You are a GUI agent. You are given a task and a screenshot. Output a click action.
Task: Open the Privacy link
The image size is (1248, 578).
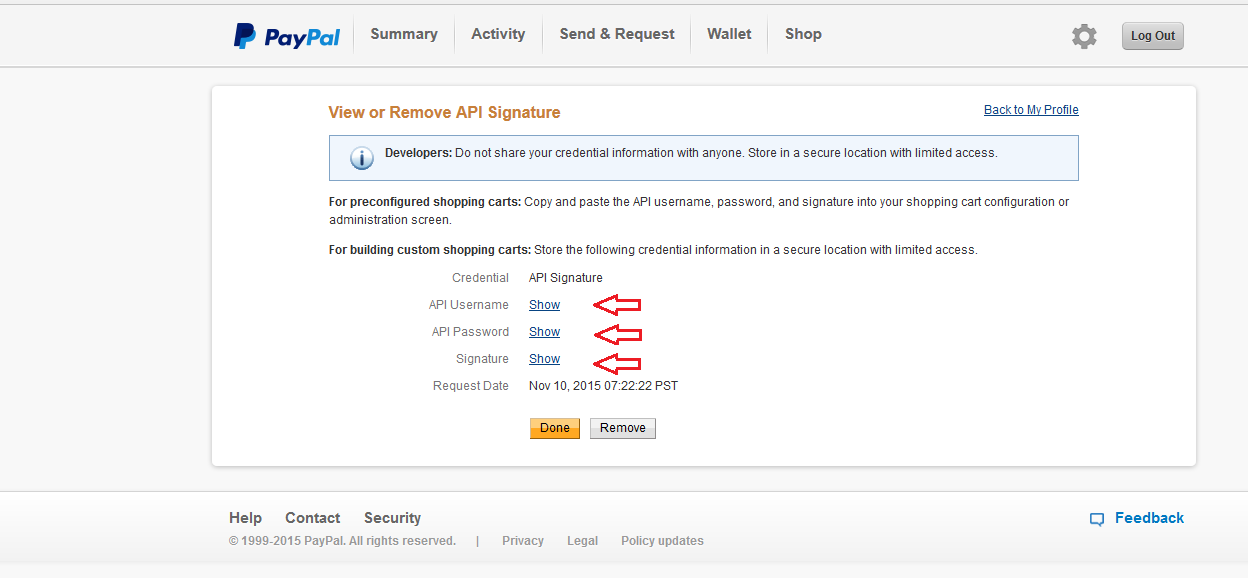(x=523, y=541)
